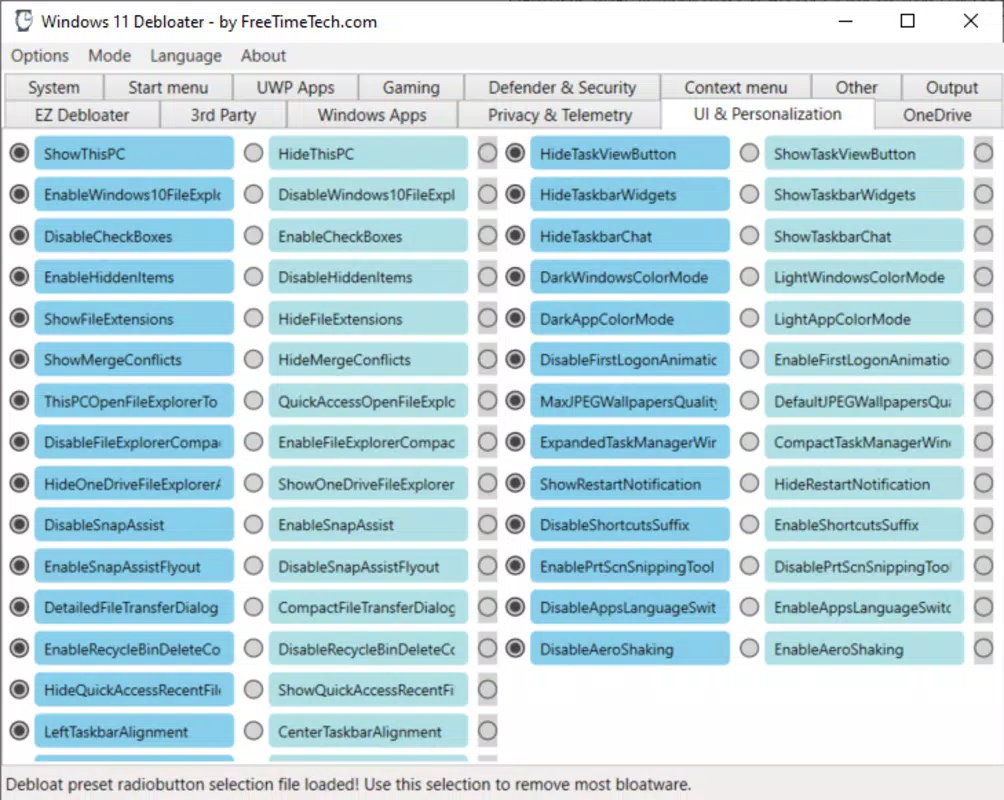Maximize the Windows 11 Debloater window

[x=907, y=21]
